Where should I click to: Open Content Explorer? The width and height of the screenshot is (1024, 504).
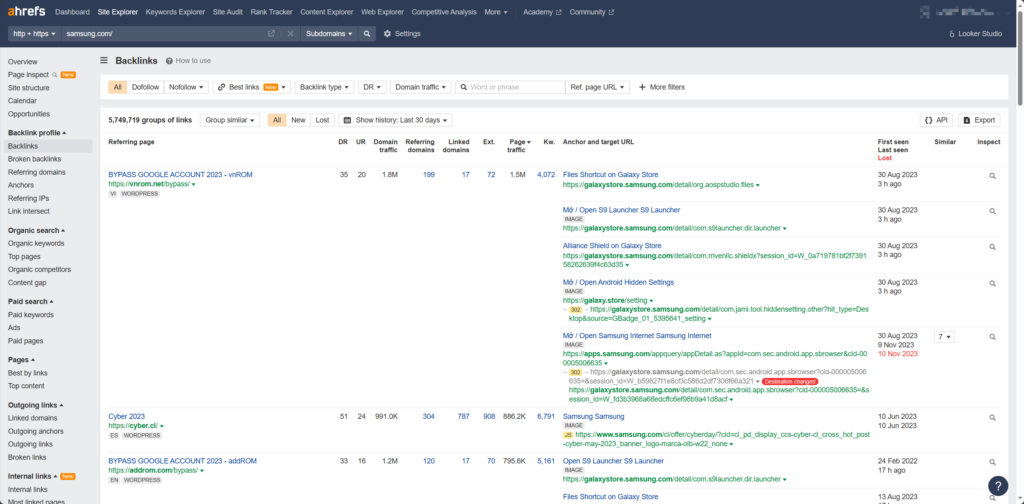327,12
